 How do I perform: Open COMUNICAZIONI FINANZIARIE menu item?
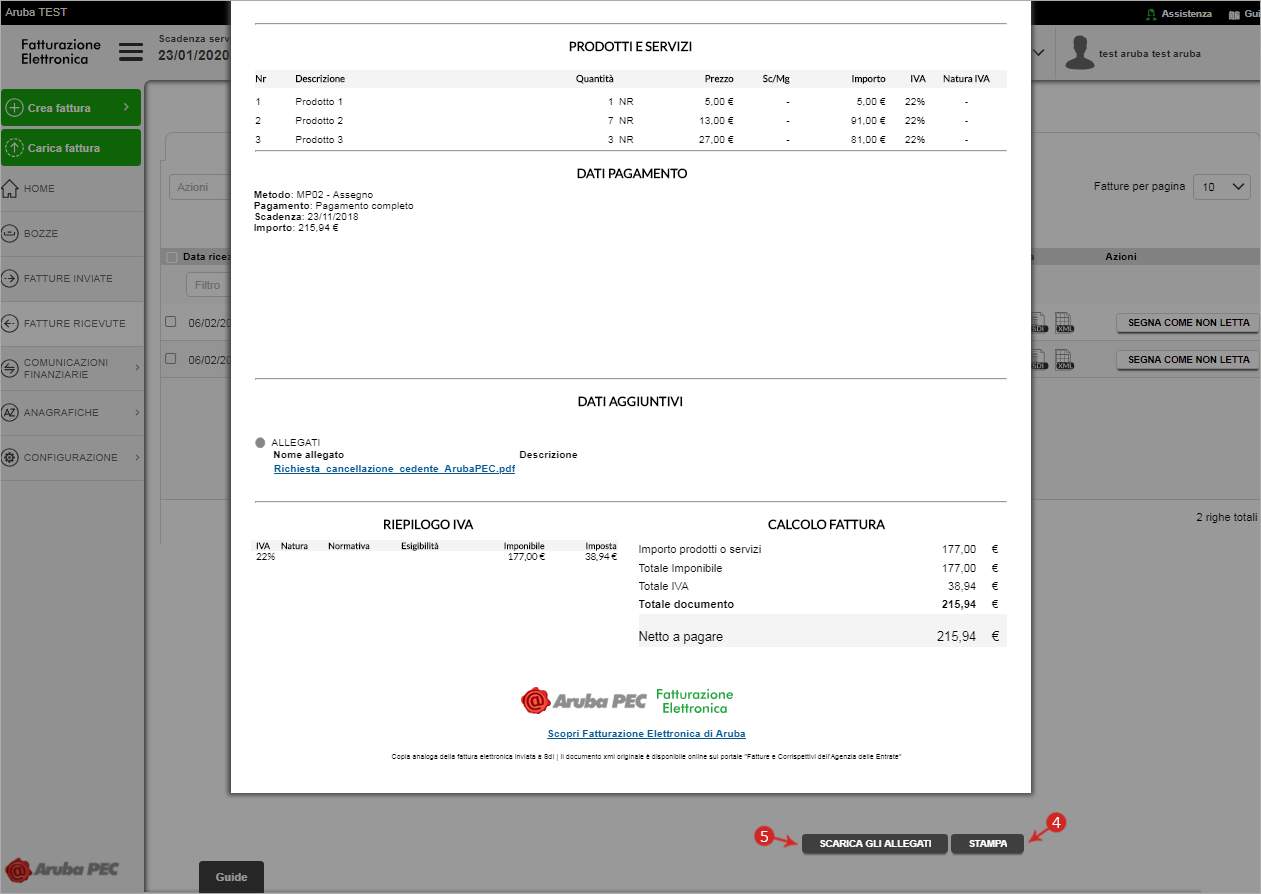pyautogui.click(x=70, y=368)
